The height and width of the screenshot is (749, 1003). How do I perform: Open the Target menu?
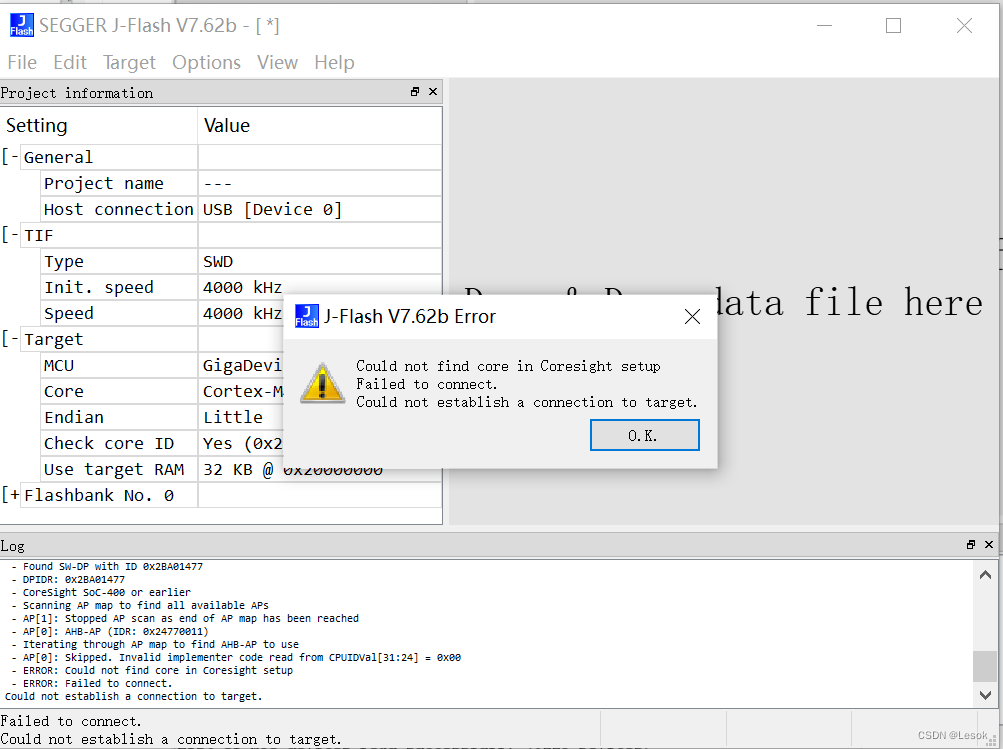click(x=129, y=62)
